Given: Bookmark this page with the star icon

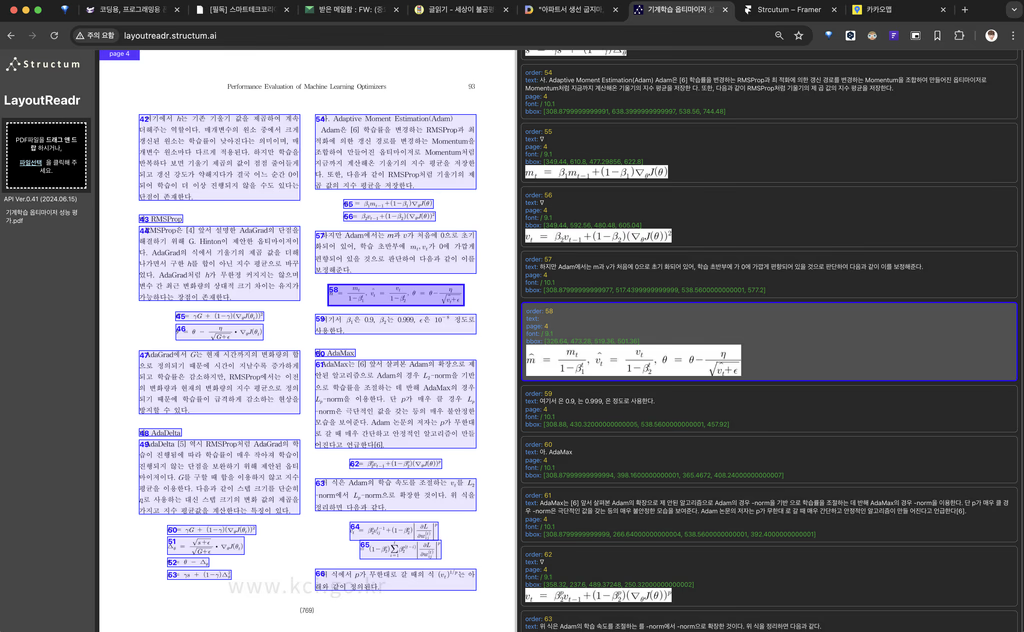Looking at the screenshot, I should tap(799, 35).
